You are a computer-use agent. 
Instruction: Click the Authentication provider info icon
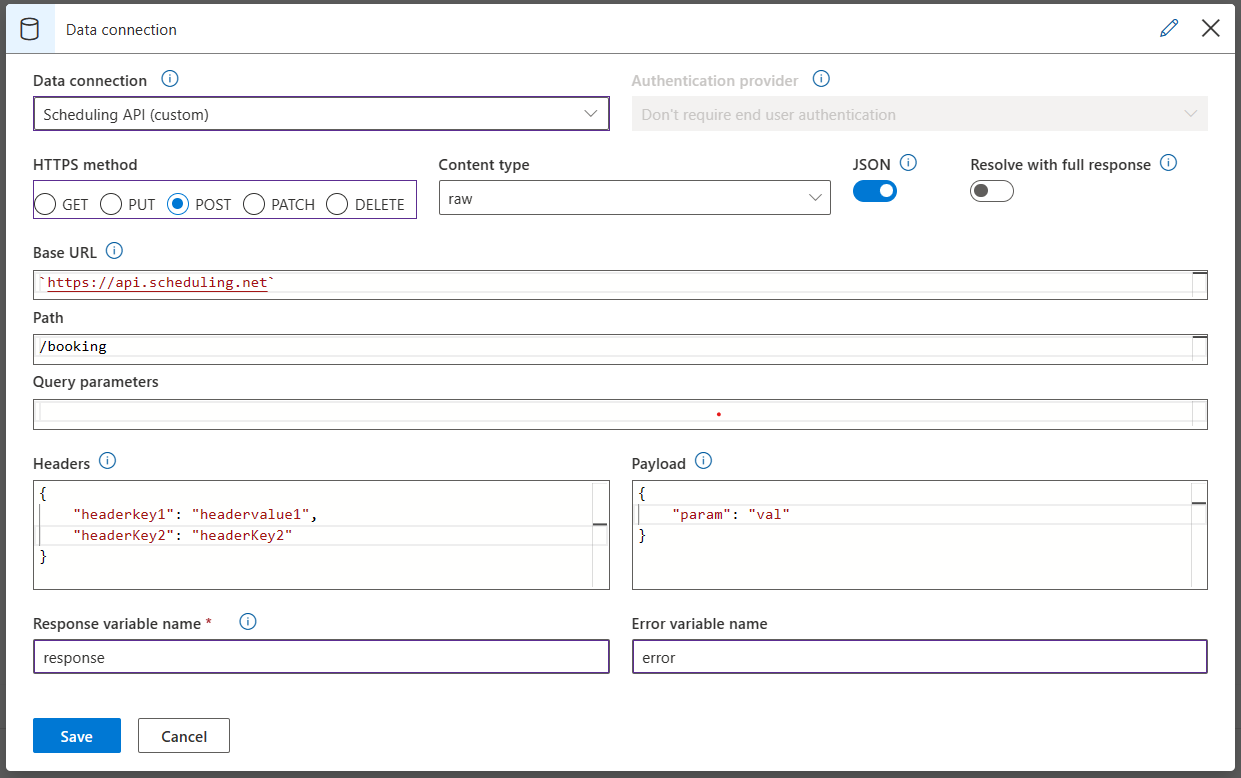821,78
